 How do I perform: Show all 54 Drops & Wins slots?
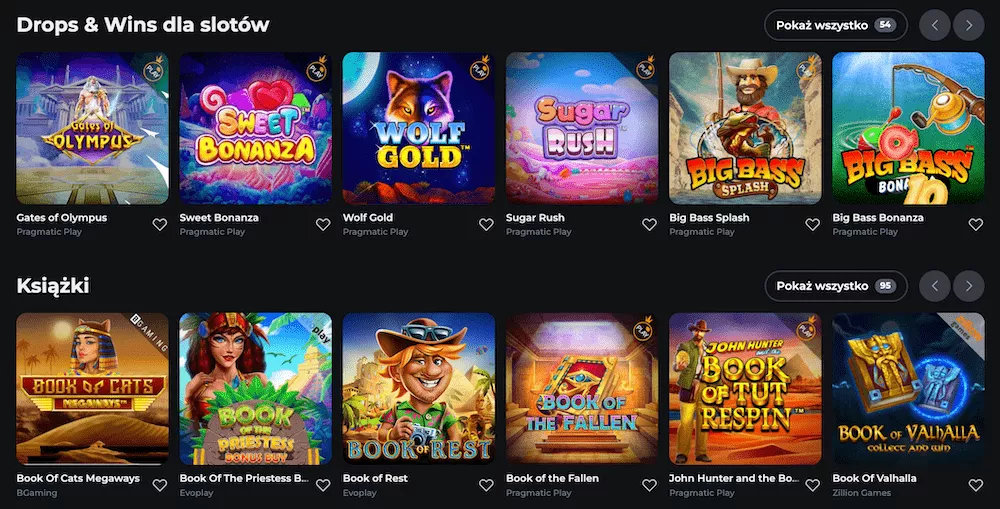835,25
